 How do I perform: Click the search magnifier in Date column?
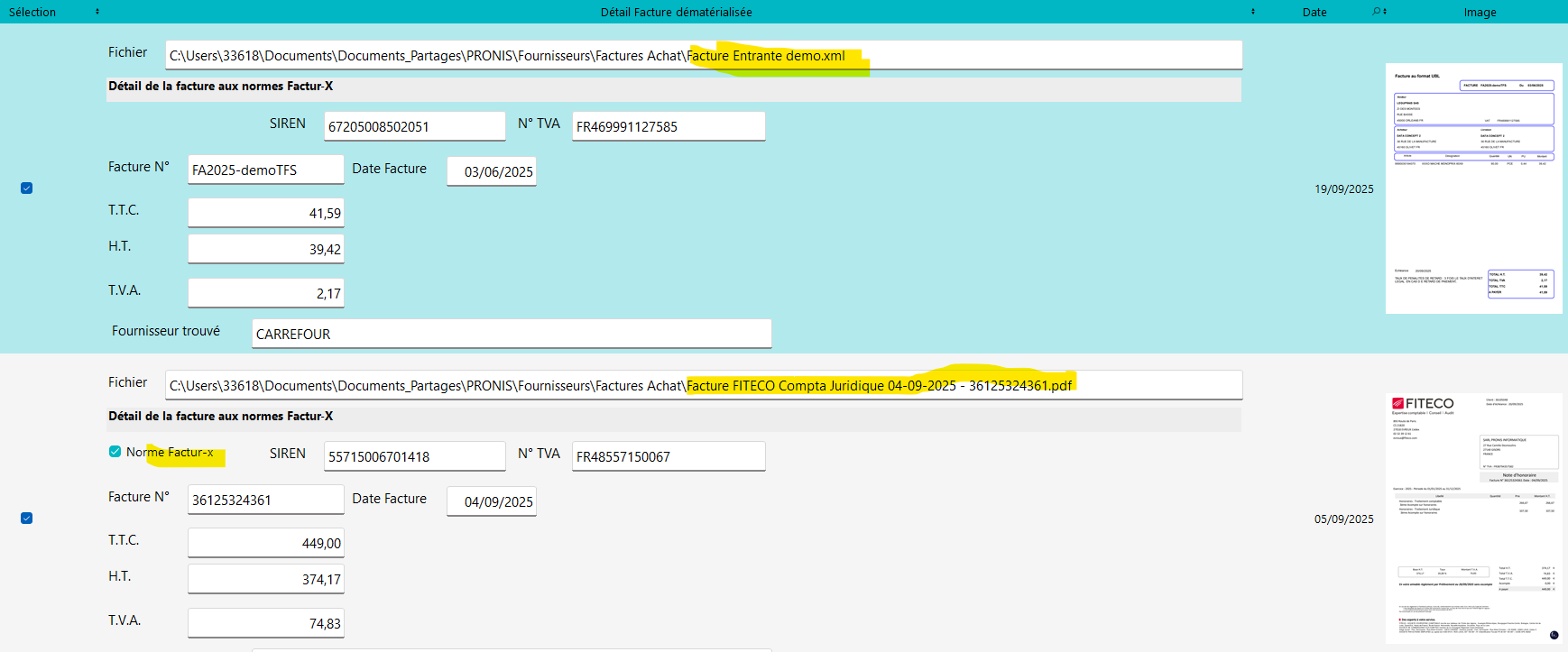pos(1378,12)
